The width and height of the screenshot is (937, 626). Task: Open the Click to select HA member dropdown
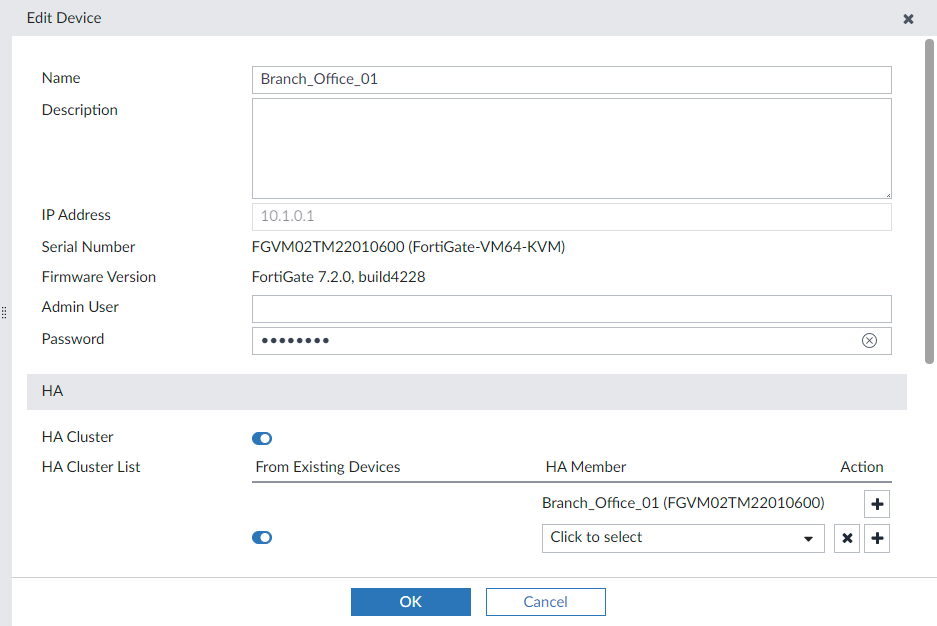click(683, 538)
